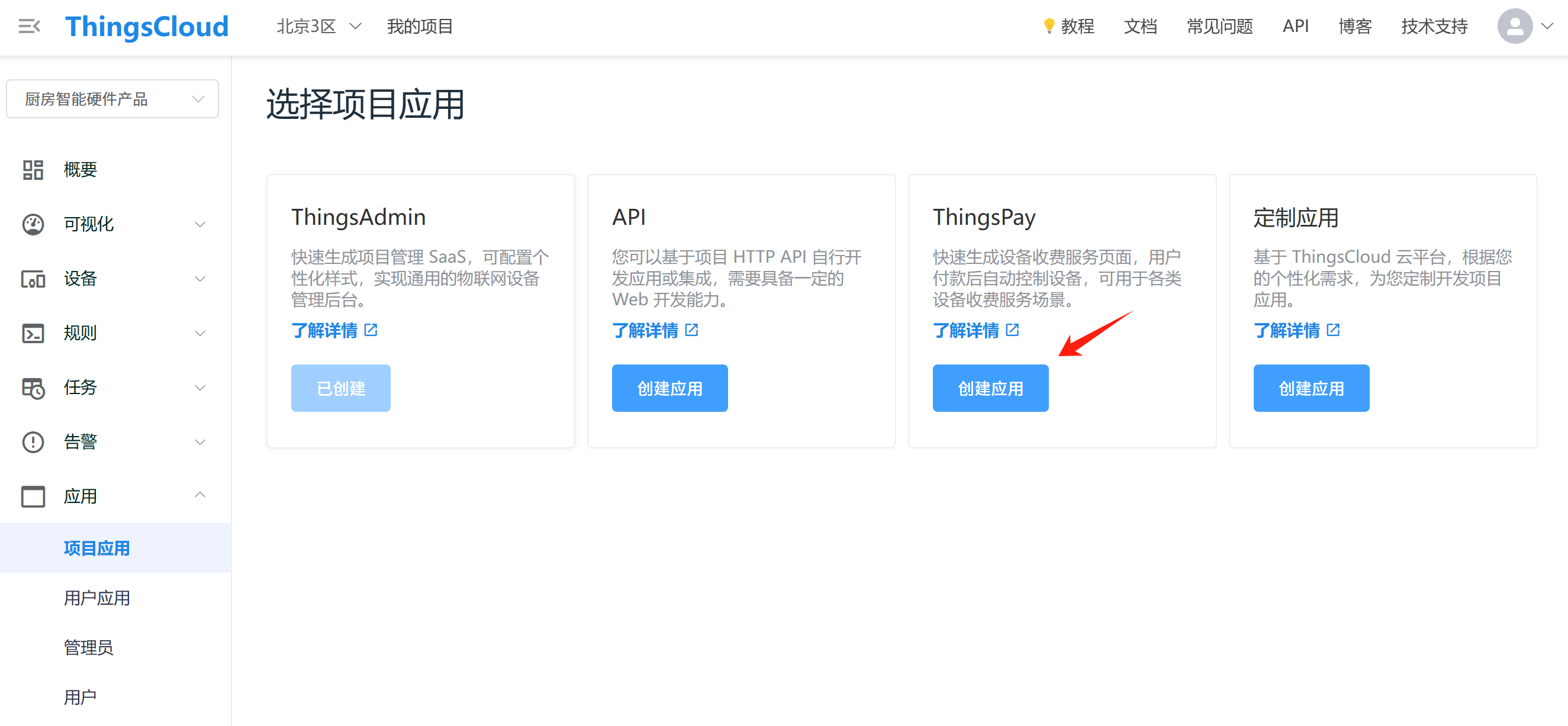This screenshot has width=1568, height=726.
Task: Open 了解详情 link on ThingsAdmin card
Action: 324,330
